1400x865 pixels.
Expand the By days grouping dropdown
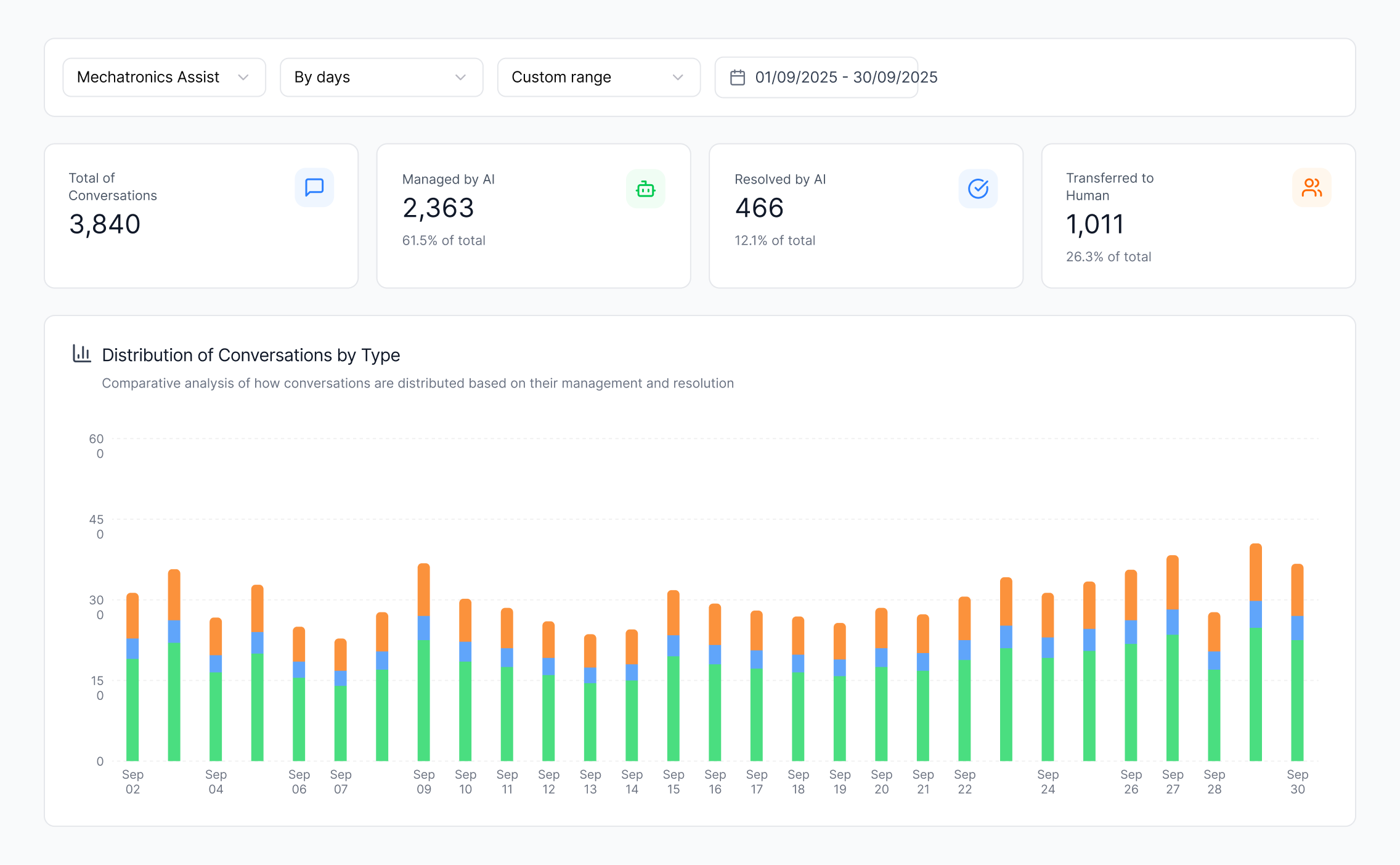pos(381,78)
